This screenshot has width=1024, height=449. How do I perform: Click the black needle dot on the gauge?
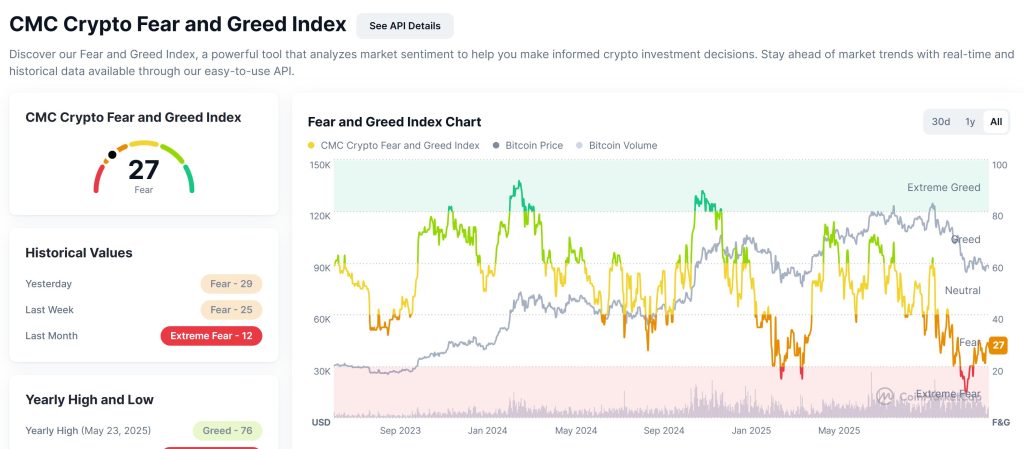coord(111,155)
